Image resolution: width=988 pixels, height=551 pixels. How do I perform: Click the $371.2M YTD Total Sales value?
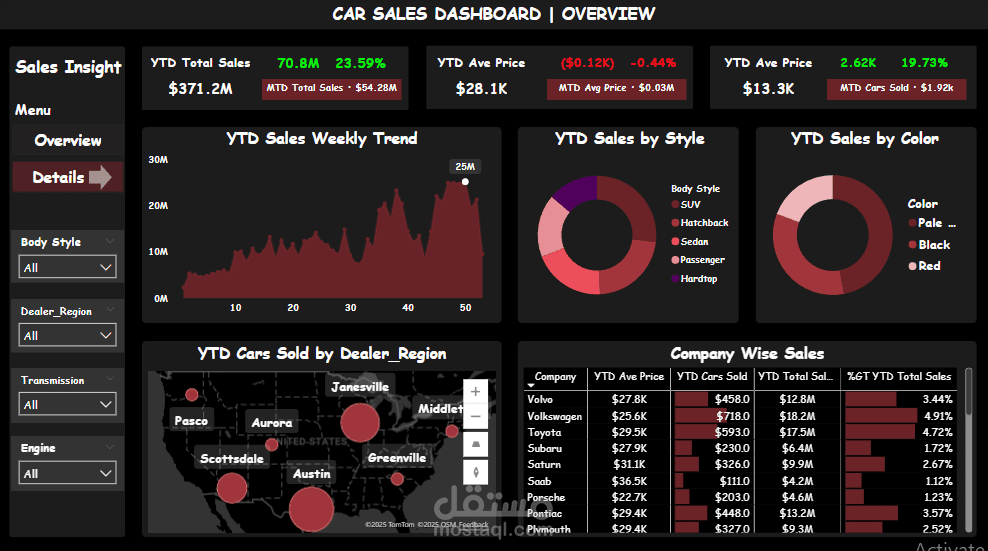click(x=200, y=89)
